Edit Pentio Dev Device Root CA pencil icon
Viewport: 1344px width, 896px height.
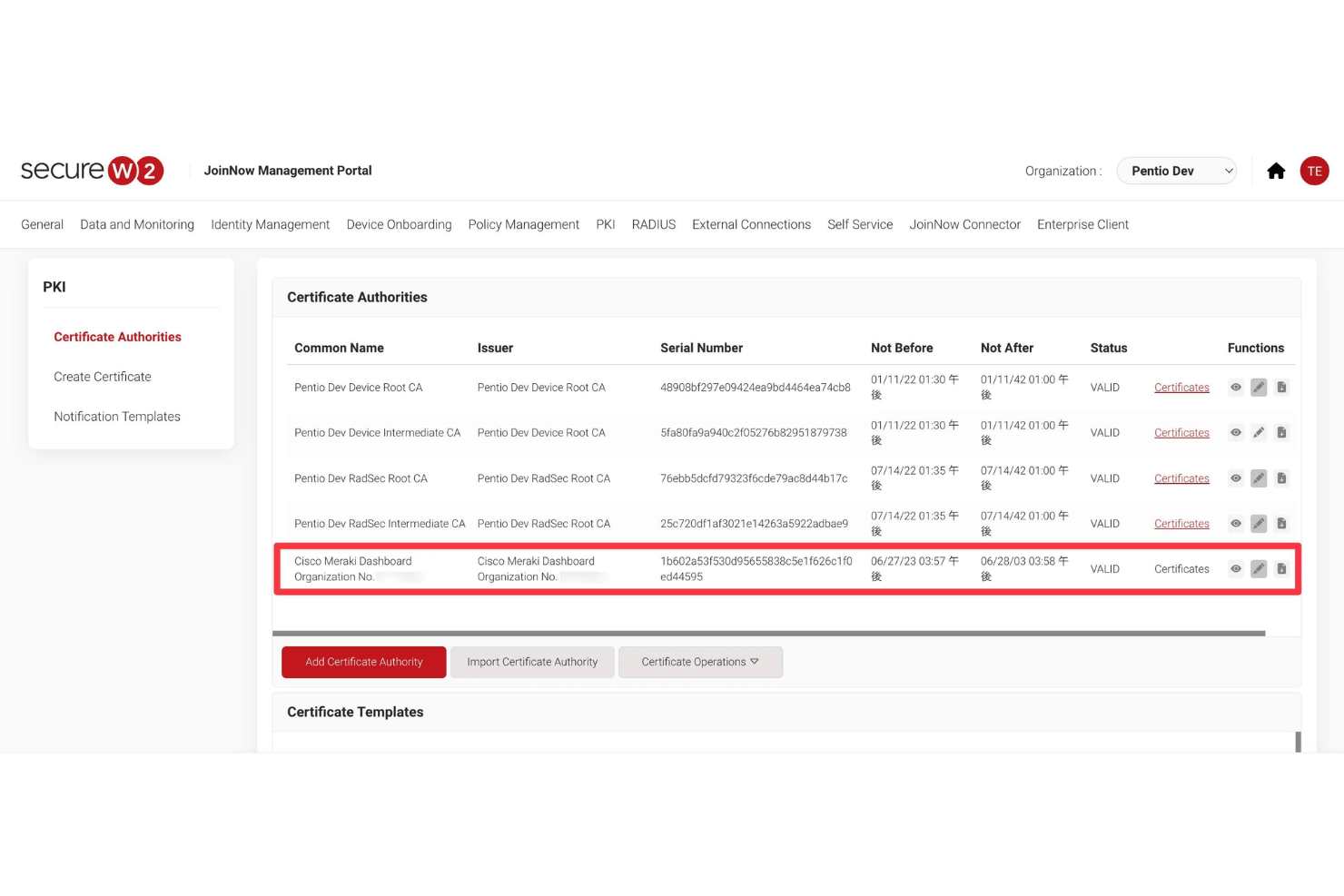[x=1259, y=388]
